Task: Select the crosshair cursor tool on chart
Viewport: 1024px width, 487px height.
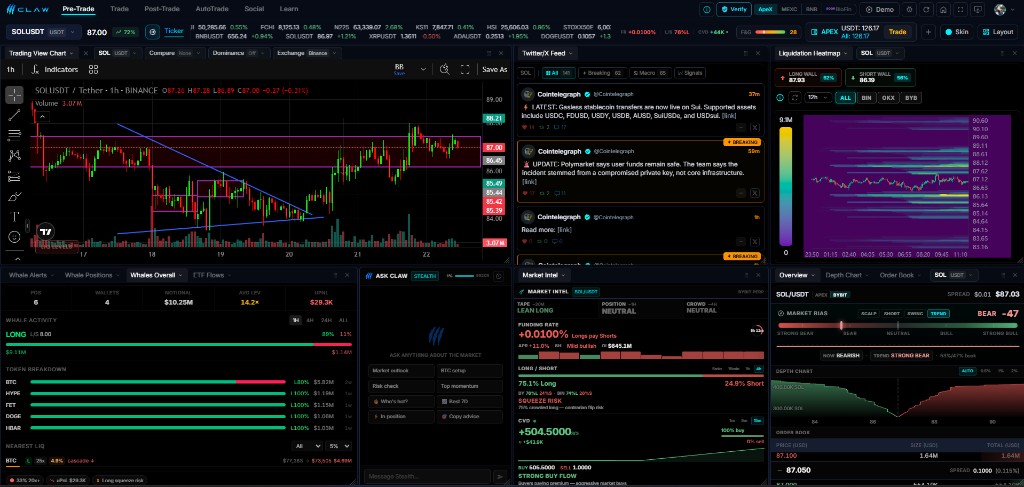Action: 14,95
